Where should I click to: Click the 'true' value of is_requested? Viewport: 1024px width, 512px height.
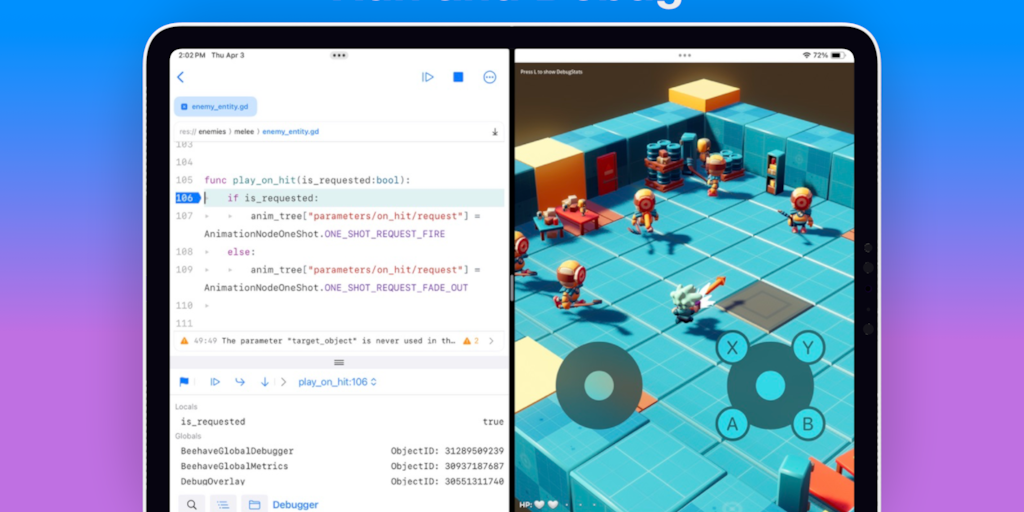tap(493, 422)
